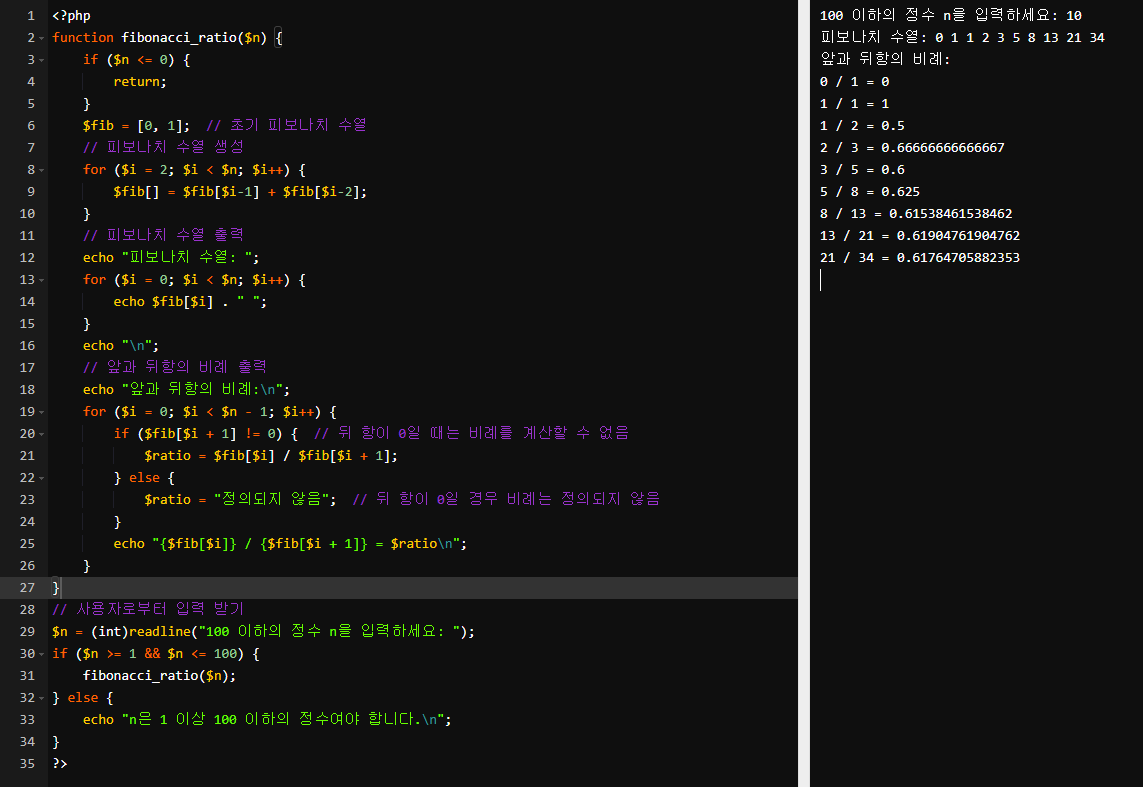This screenshot has height=787, width=1143.
Task: Click output line '앞과 뒤항의 비례:'
Action: click(x=885, y=59)
